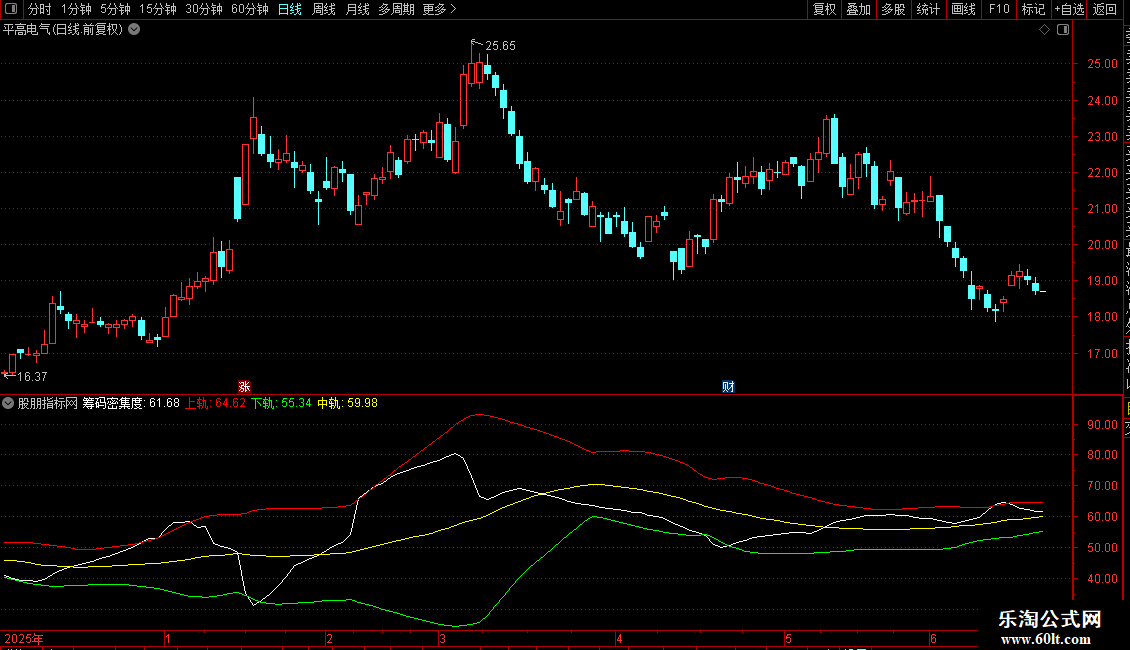Click month 6 on the time axis
The image size is (1130, 650).
point(933,638)
